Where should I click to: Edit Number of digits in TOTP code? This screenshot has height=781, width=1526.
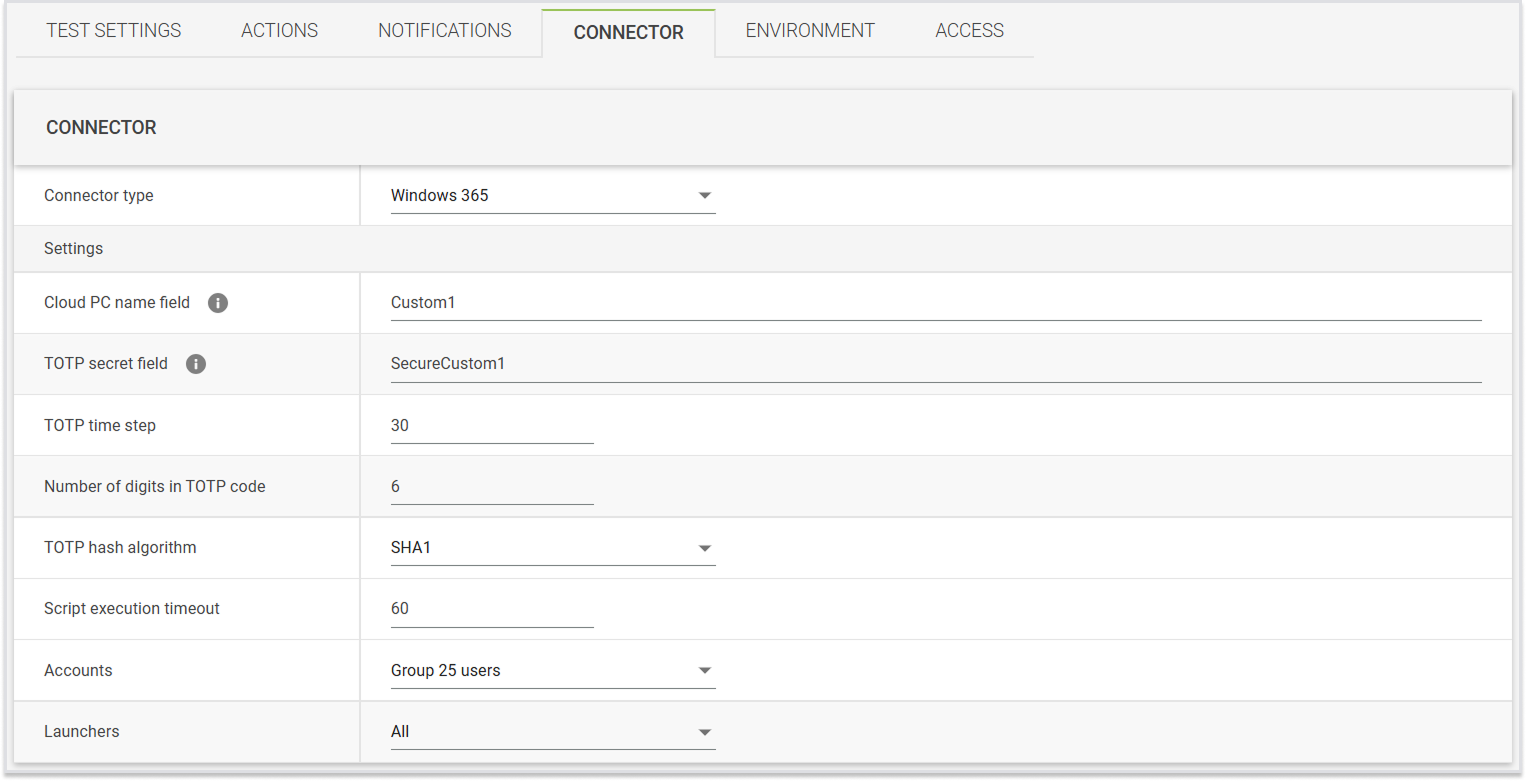tap(491, 487)
